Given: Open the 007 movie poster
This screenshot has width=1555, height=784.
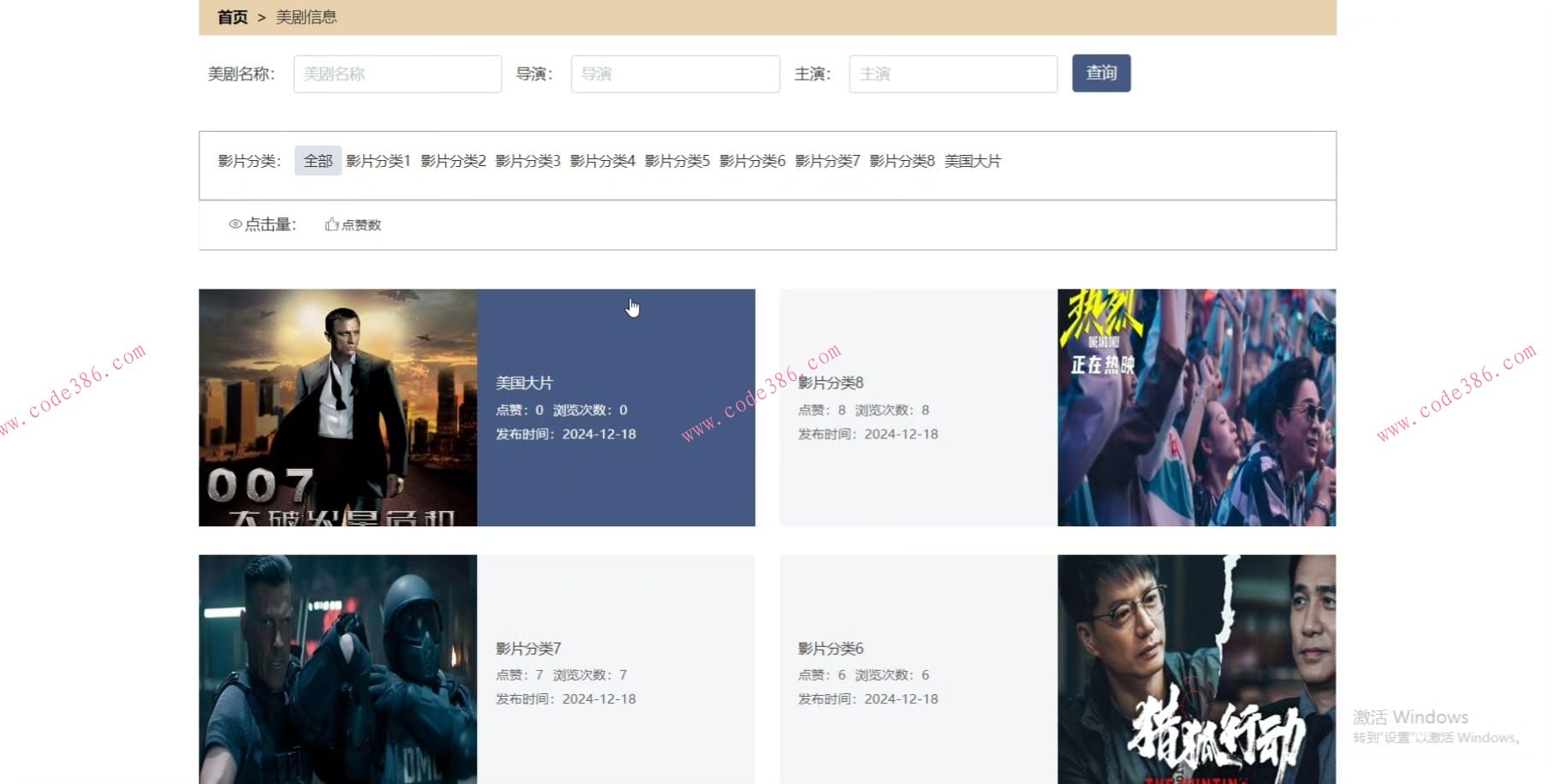Looking at the screenshot, I should [x=337, y=408].
